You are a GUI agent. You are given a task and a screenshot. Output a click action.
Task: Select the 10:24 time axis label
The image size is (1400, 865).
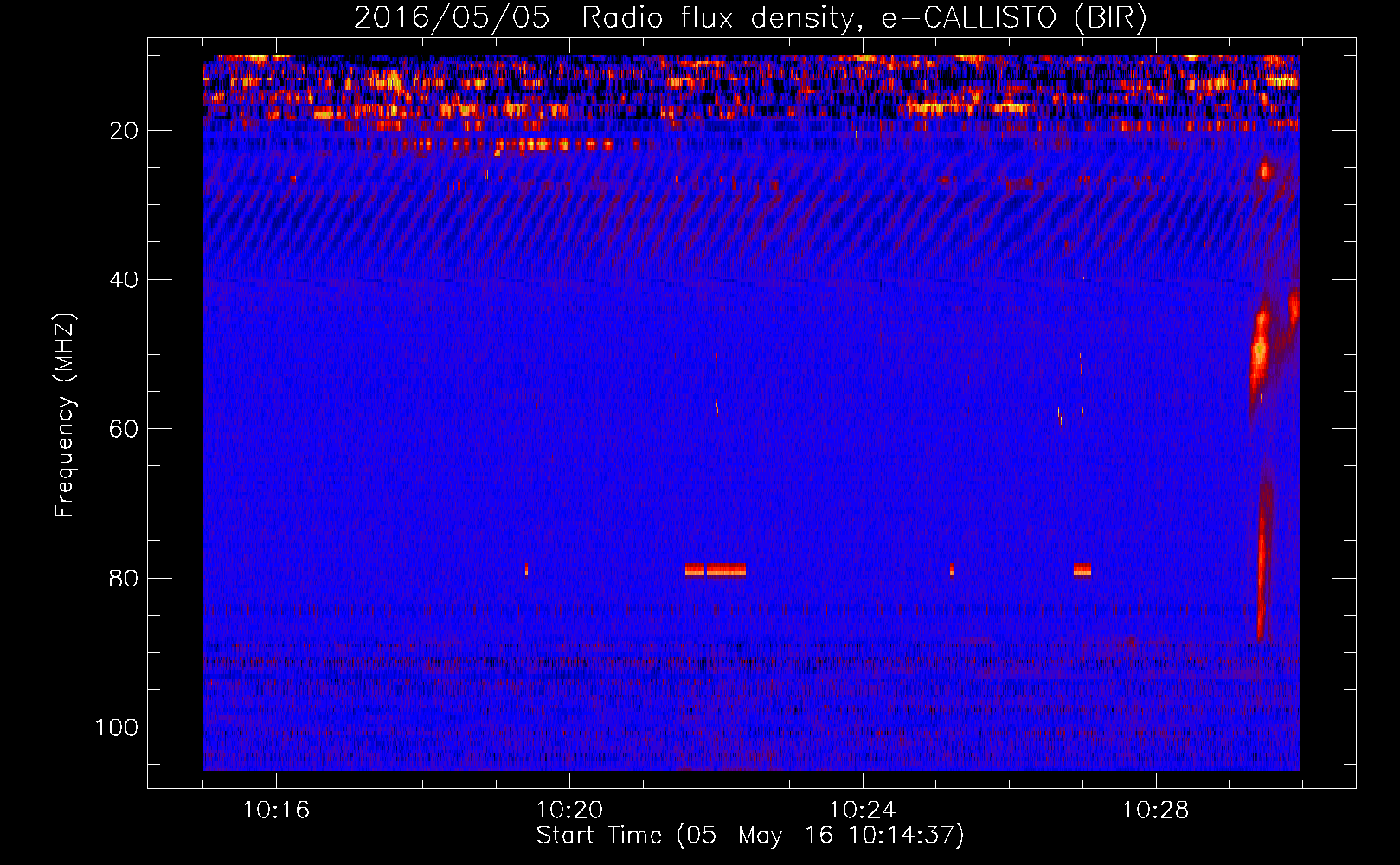pyautogui.click(x=863, y=811)
